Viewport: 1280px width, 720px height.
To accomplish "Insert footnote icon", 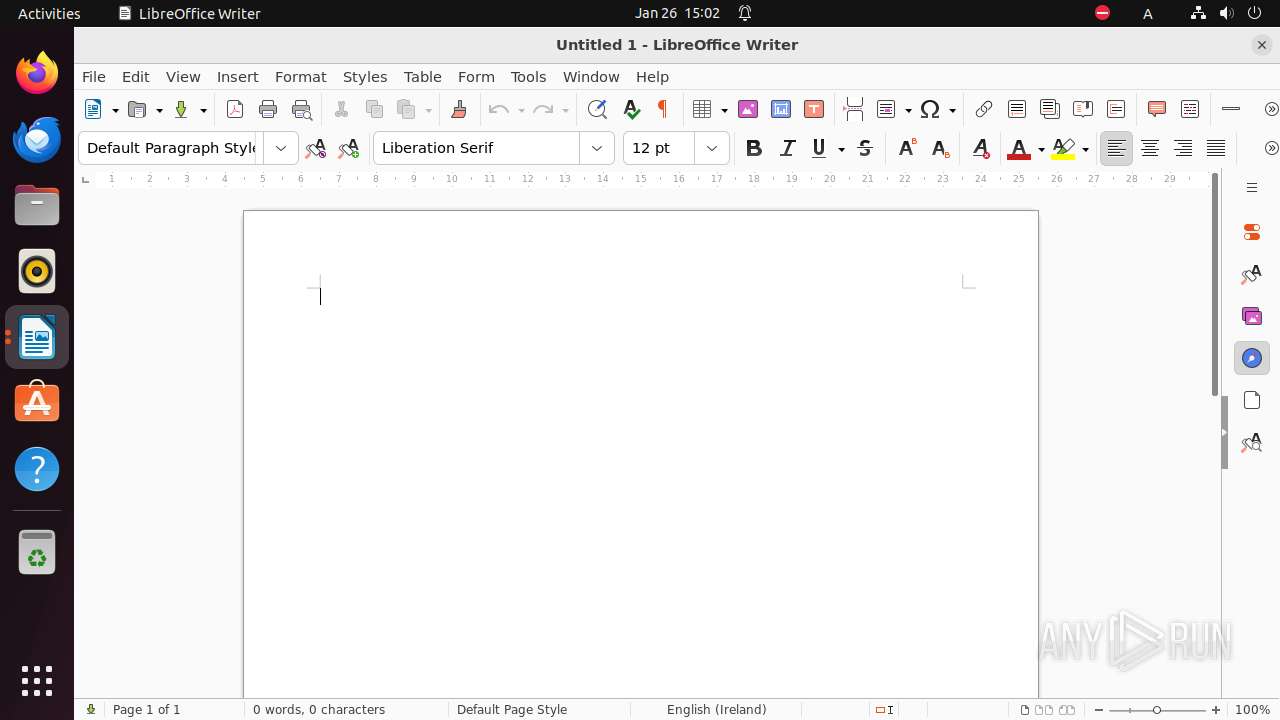I will [x=1017, y=109].
